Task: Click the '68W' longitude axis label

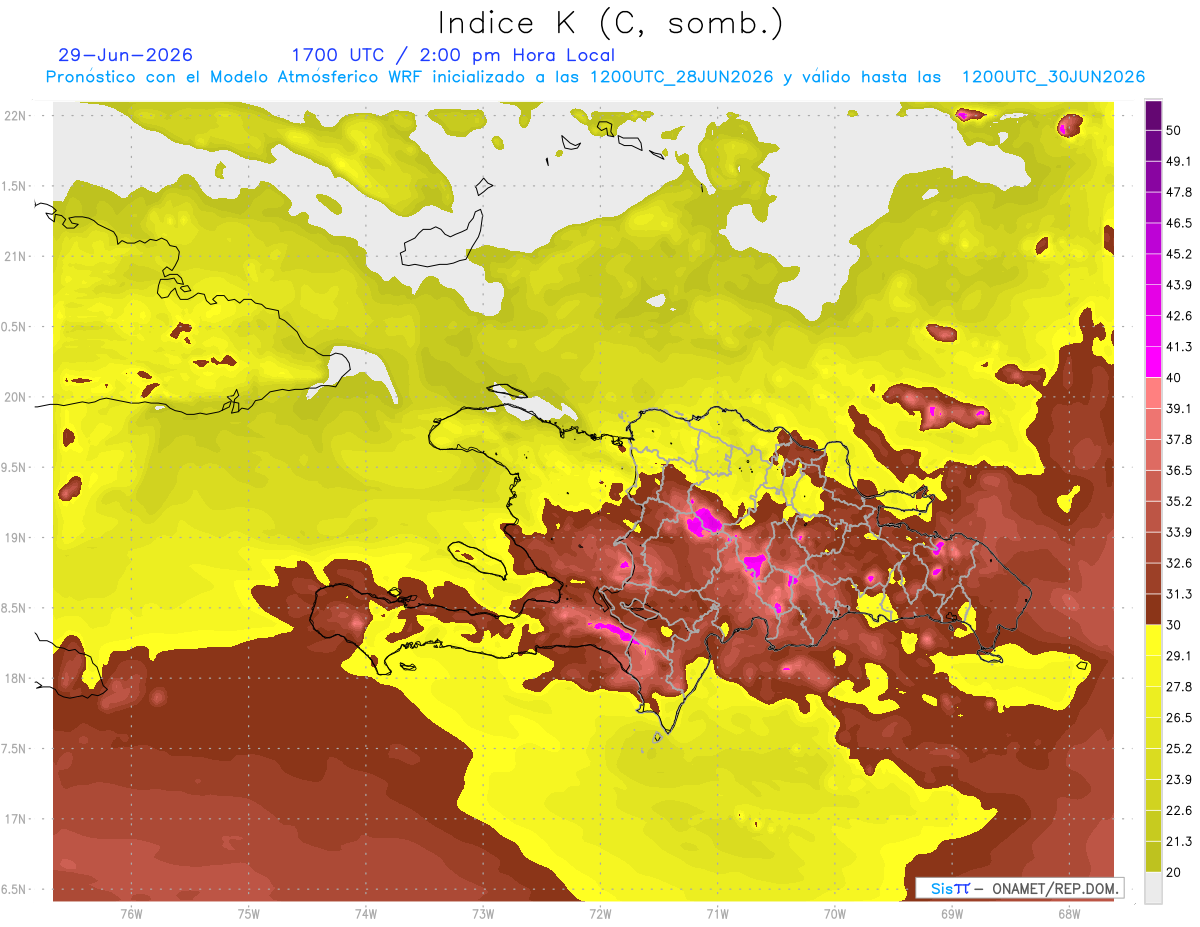Action: [x=1069, y=913]
